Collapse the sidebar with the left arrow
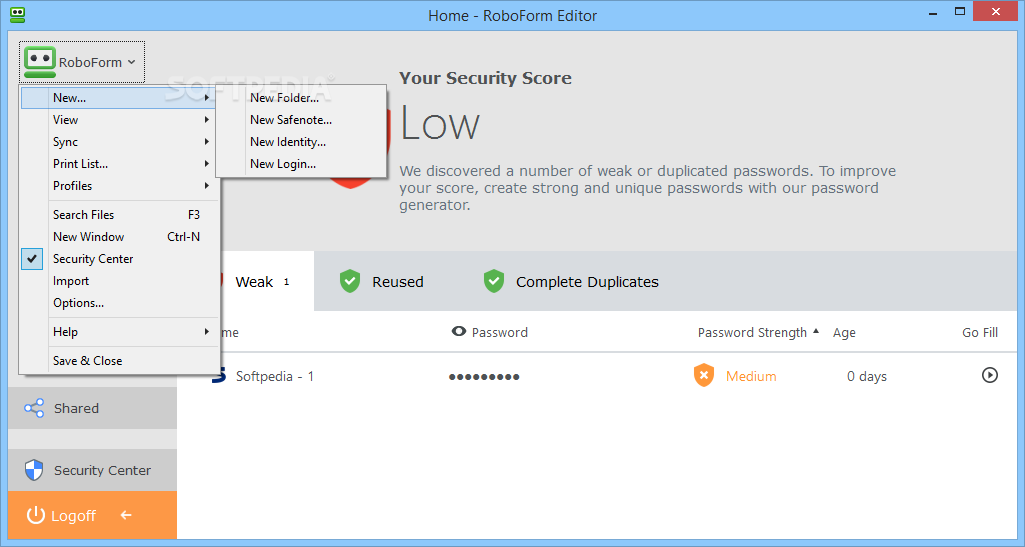 pos(126,515)
